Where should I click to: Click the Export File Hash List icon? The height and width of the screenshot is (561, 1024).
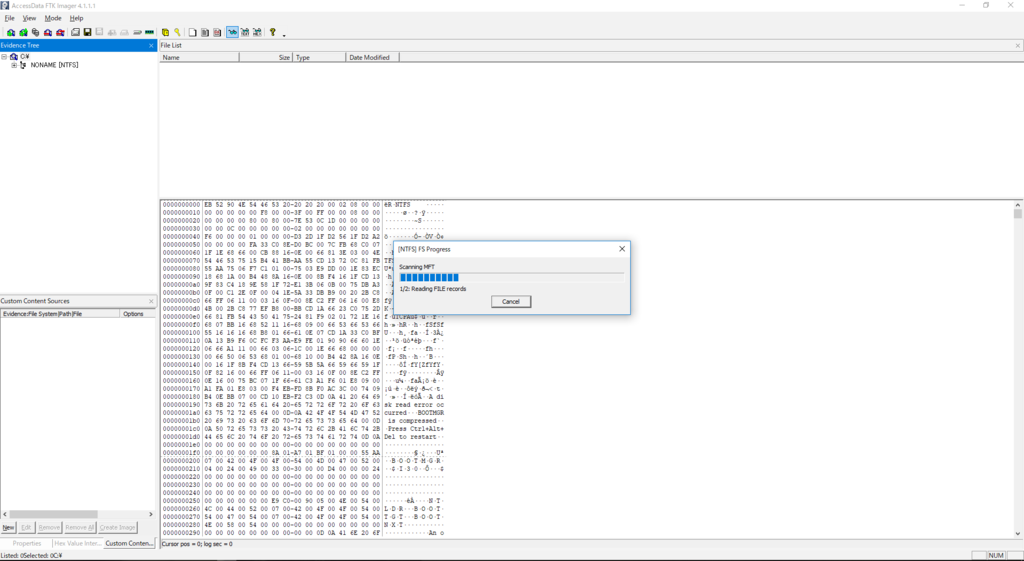pyautogui.click(x=205, y=32)
